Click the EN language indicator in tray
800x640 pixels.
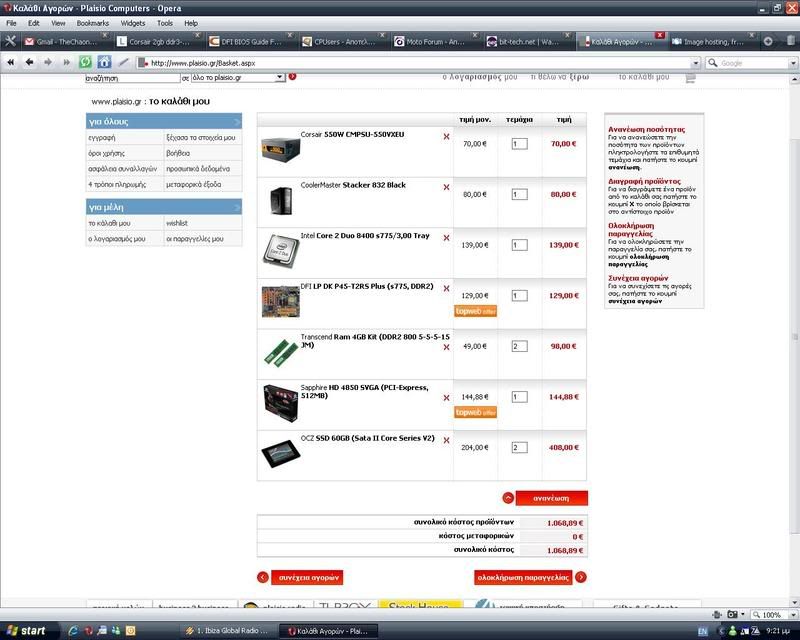click(x=702, y=631)
